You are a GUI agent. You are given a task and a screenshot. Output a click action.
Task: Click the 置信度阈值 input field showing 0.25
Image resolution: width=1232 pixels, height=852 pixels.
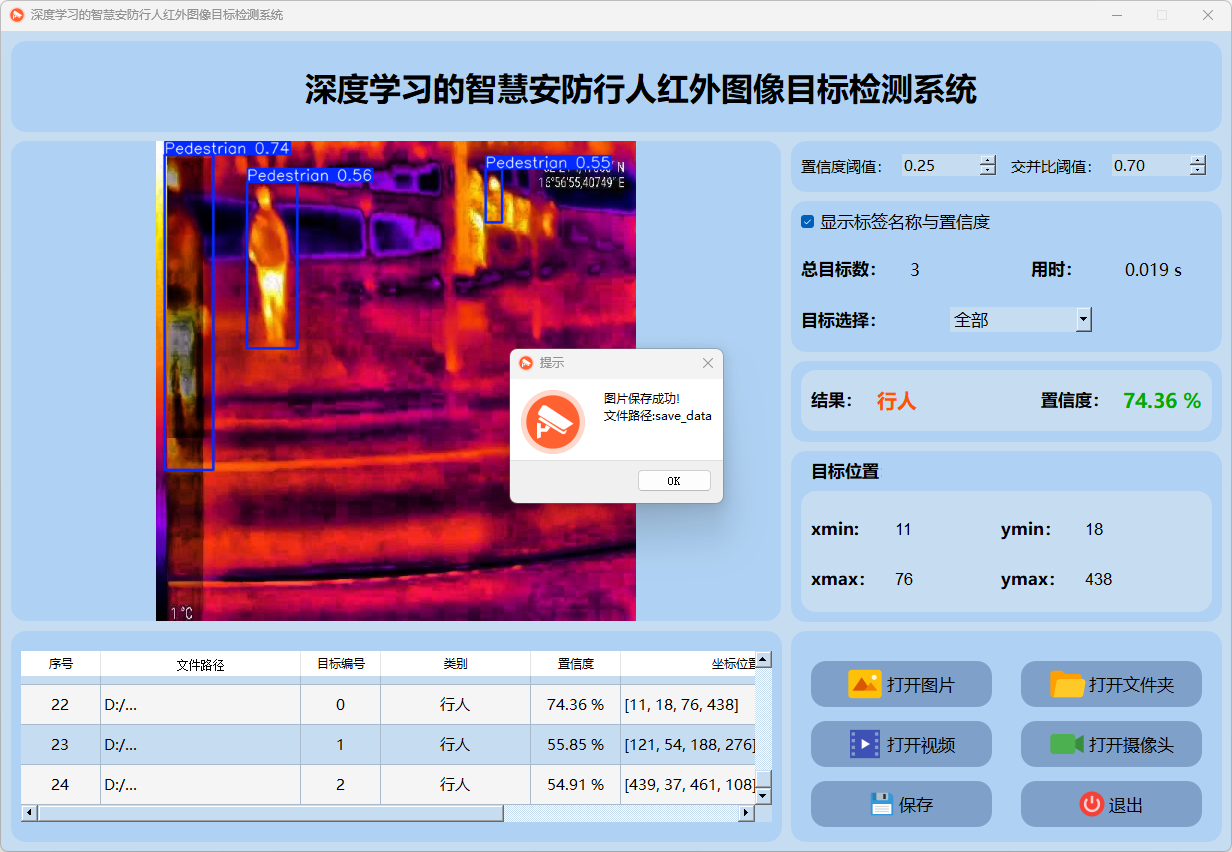click(x=938, y=166)
